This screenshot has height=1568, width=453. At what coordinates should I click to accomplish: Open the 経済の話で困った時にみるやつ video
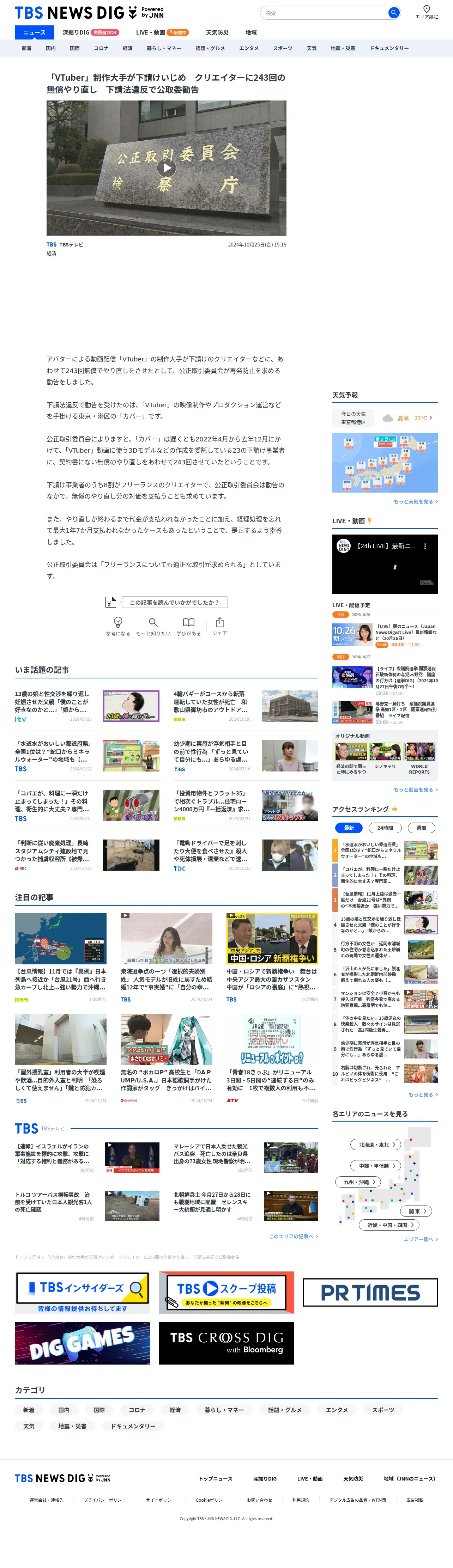(351, 758)
